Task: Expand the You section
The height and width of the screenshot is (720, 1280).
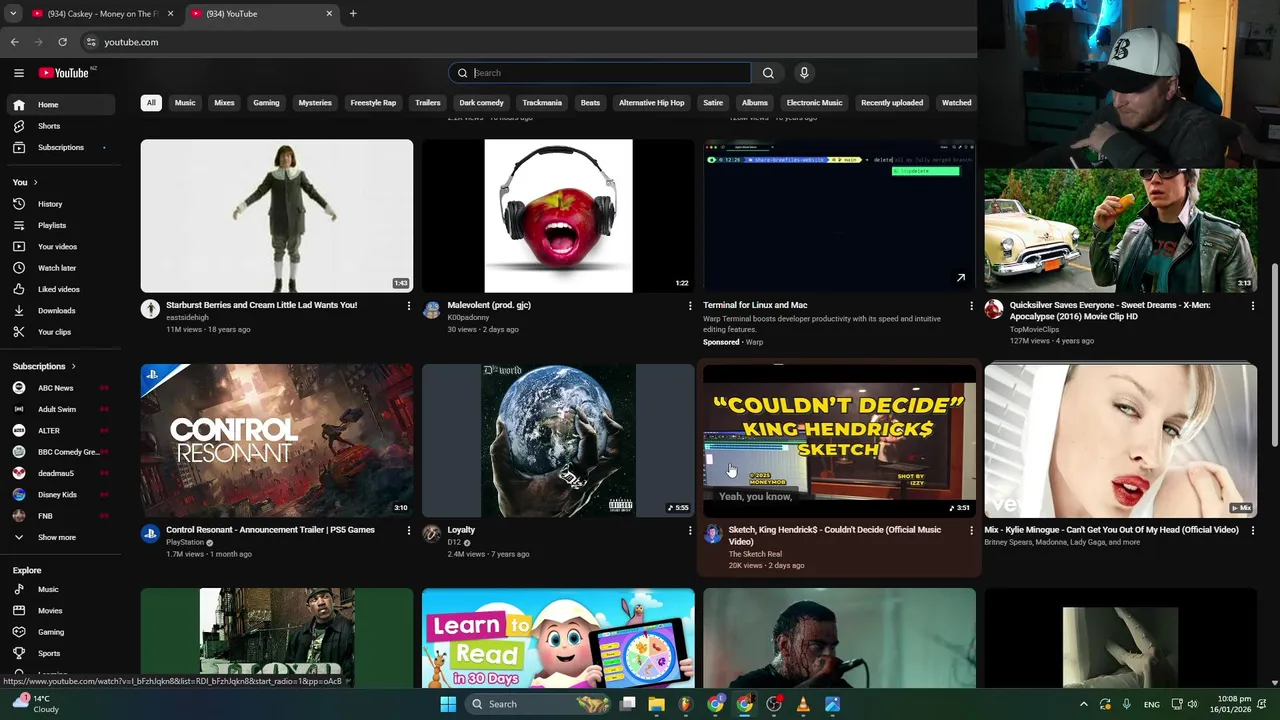Action: pos(25,182)
